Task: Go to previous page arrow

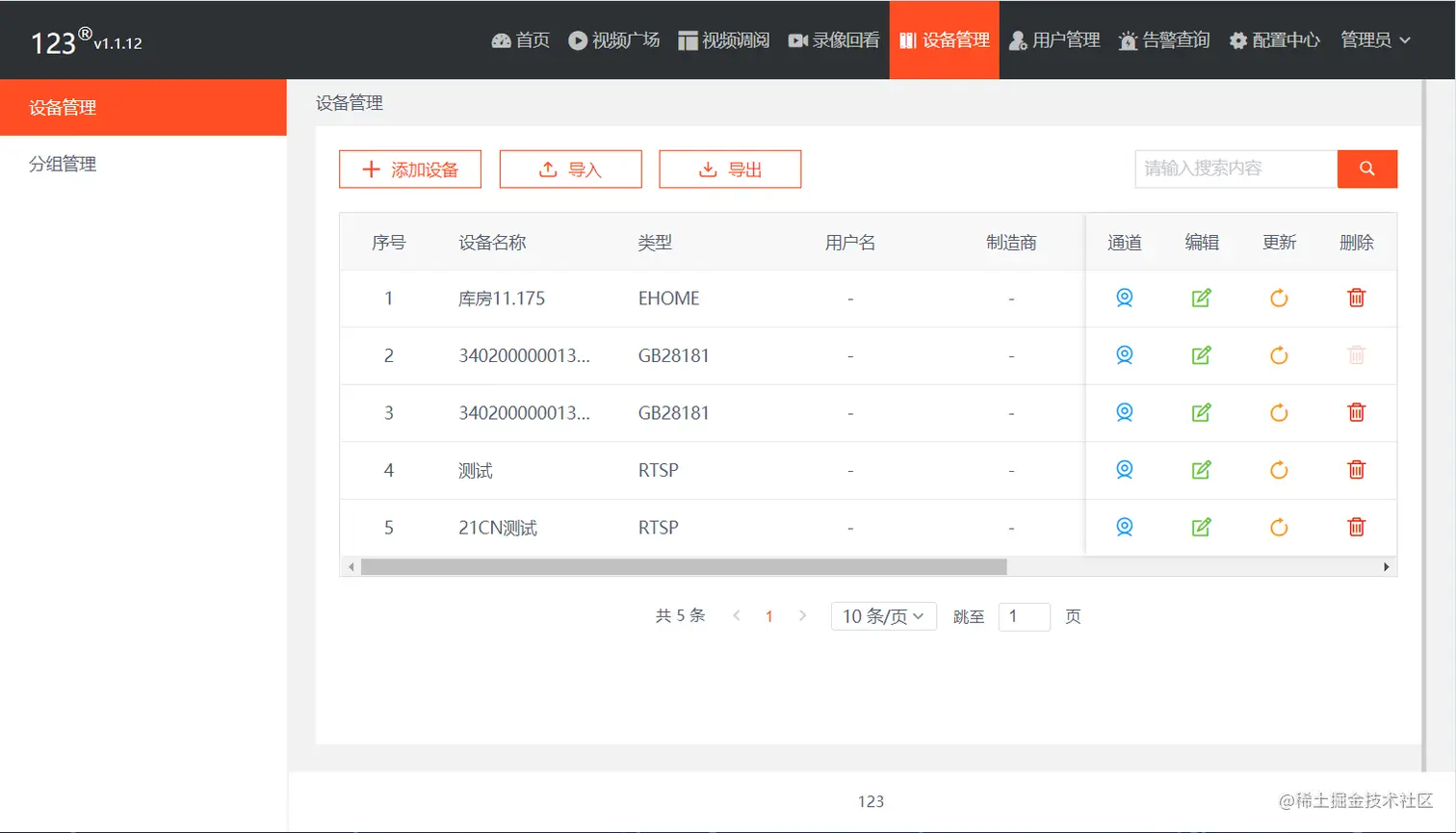Action: [737, 616]
